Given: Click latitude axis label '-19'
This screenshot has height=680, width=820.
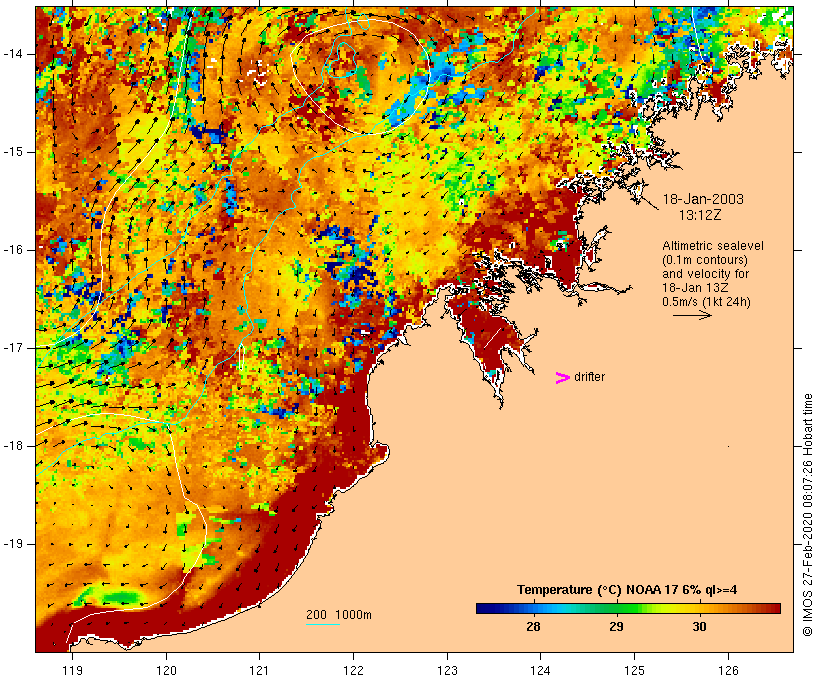Looking at the screenshot, I should (12, 544).
